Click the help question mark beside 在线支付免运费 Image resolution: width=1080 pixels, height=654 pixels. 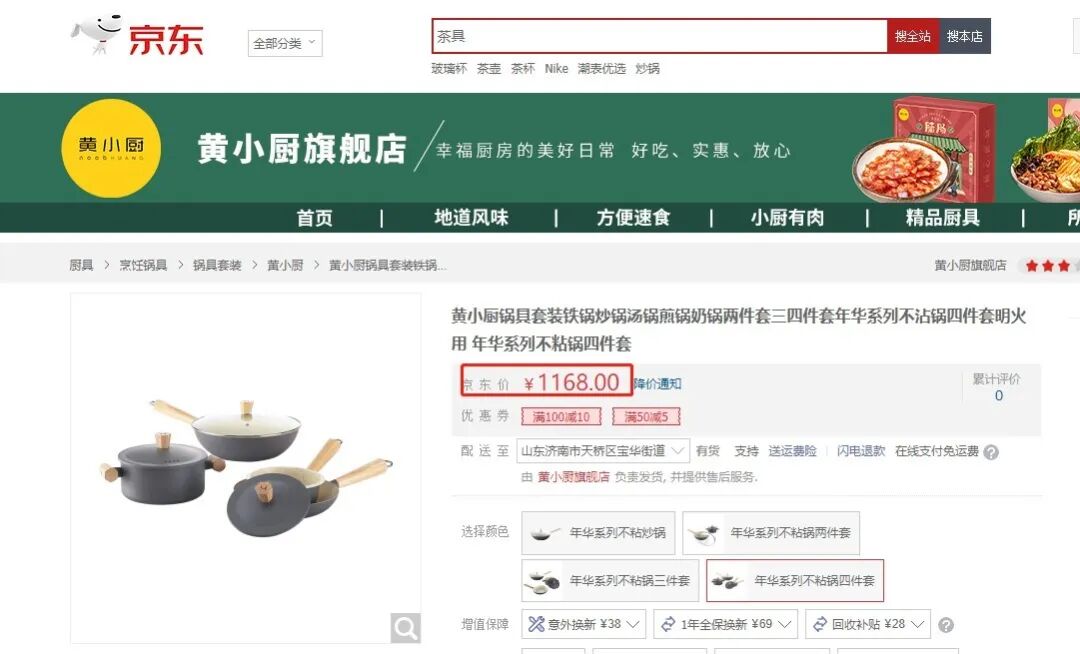click(990, 452)
